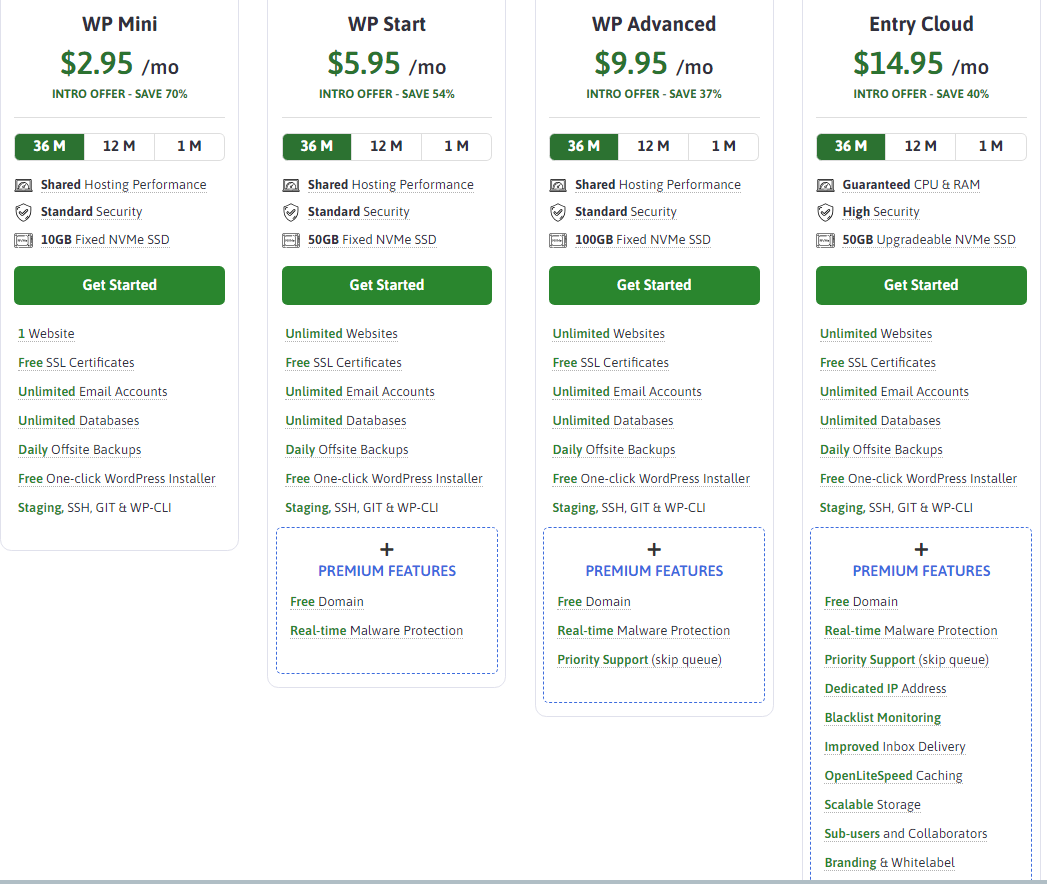Click Shared Hosting Performance in WP Mini
This screenshot has height=884, width=1047.
tap(124, 185)
